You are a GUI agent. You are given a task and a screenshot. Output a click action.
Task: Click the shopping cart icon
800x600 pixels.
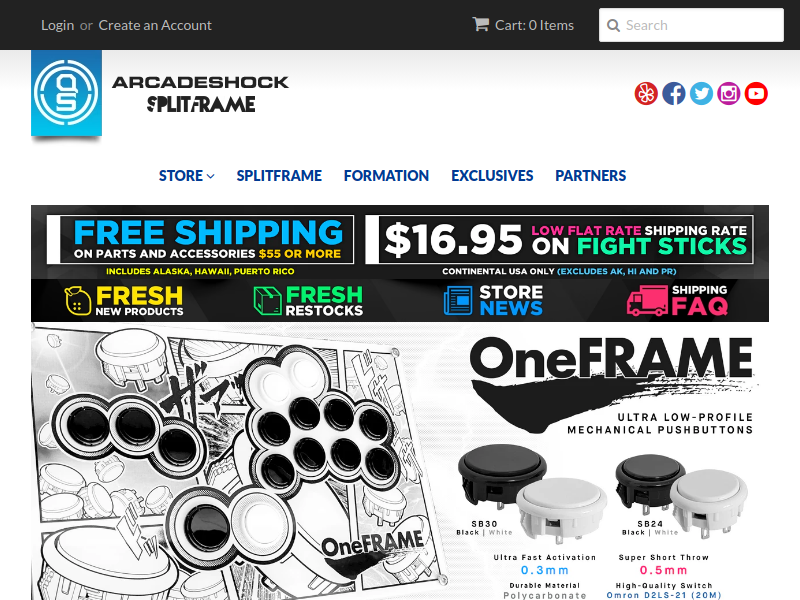tap(480, 24)
